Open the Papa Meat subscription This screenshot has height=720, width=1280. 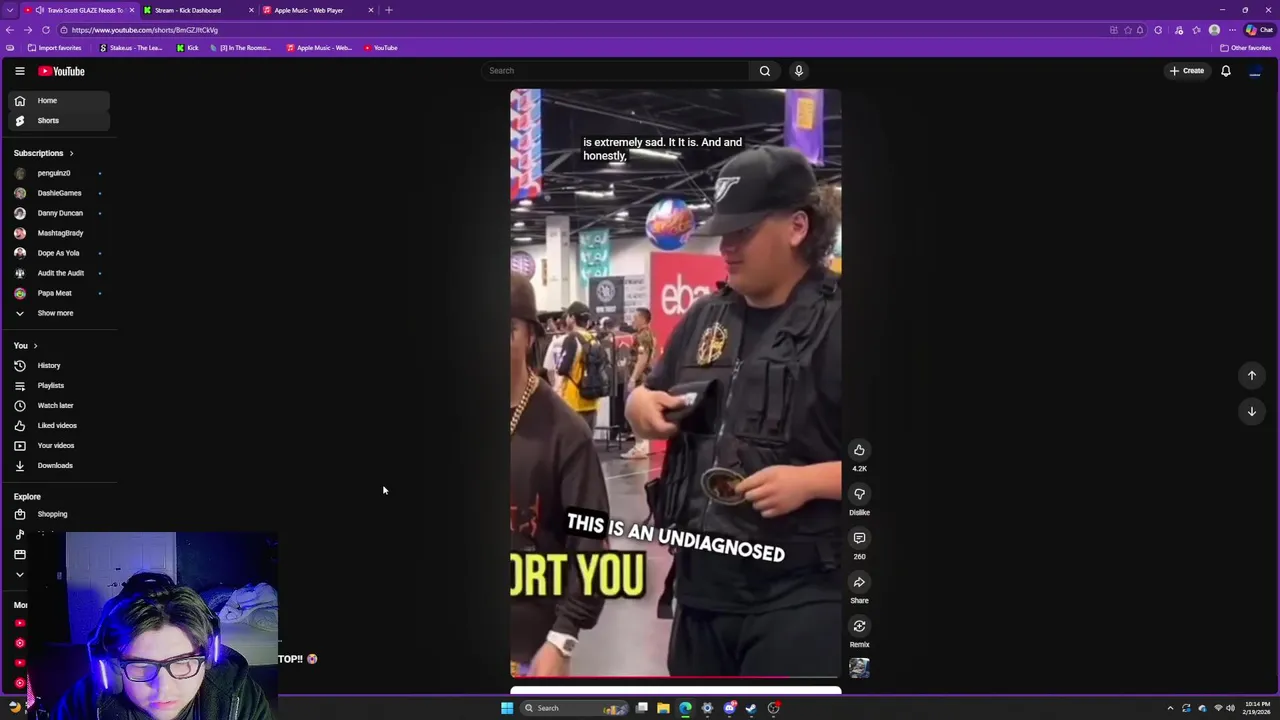point(59,293)
